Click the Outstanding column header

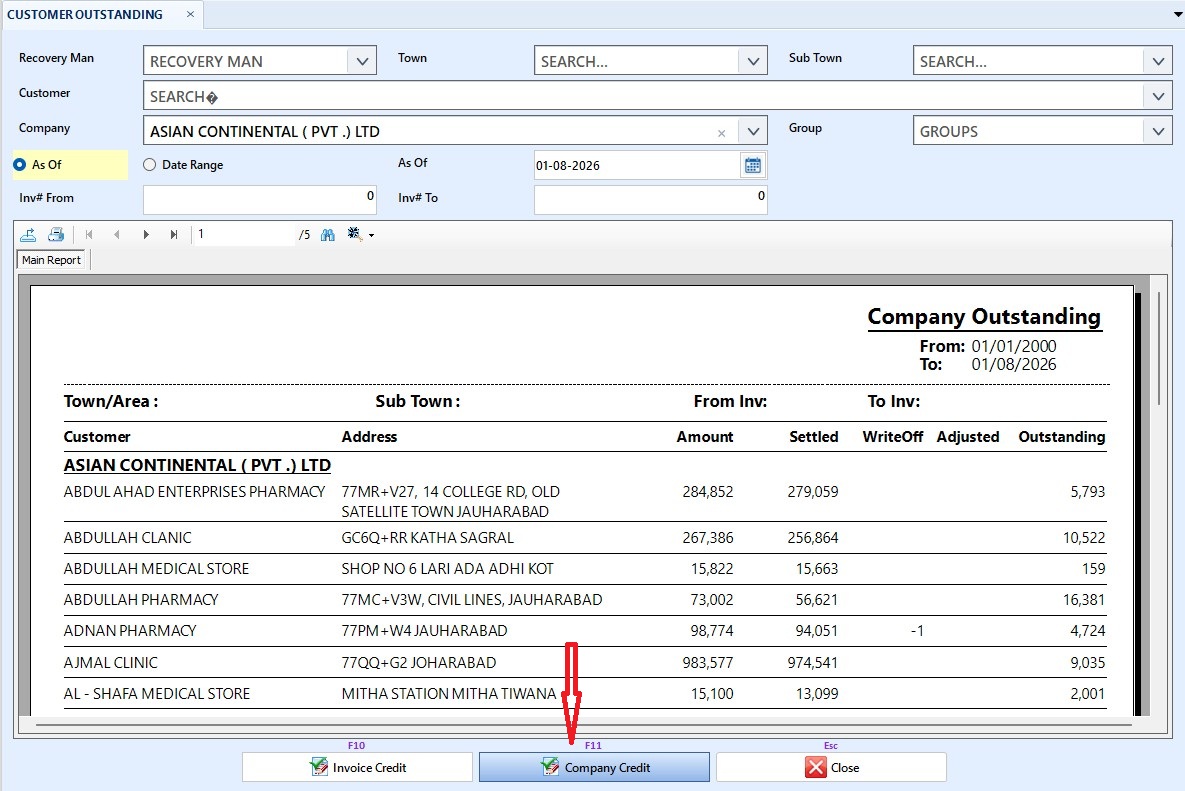[1062, 437]
